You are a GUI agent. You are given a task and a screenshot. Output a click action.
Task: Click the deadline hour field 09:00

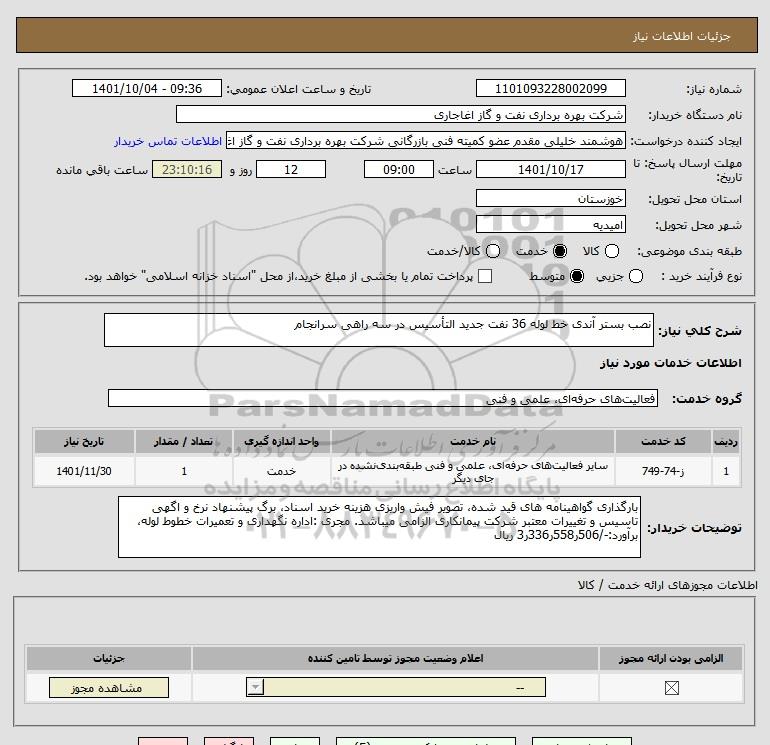[x=399, y=169]
